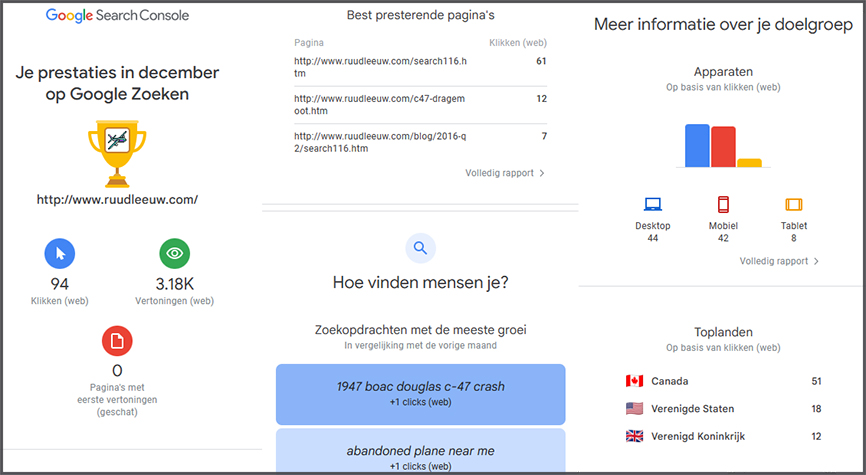Click the Desktop device icon
Viewport: 866px width, 475px height.
652,205
